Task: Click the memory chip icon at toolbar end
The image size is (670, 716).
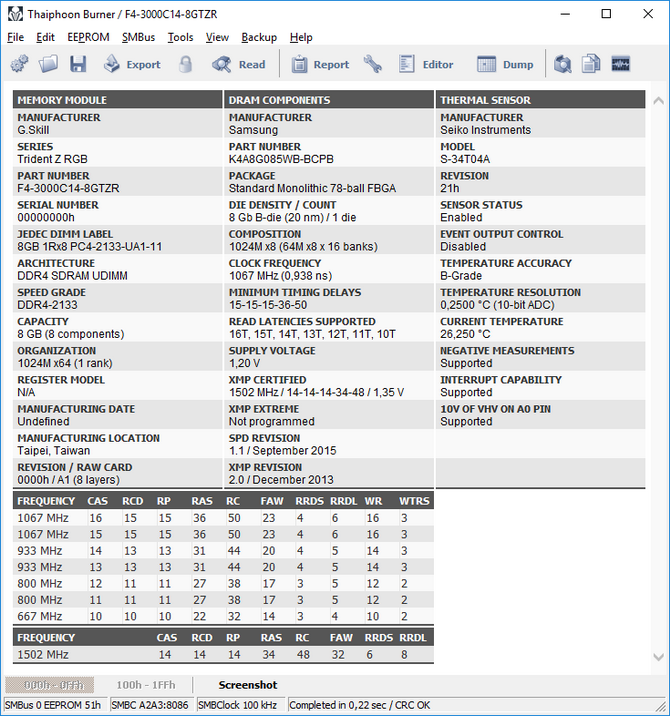Action: click(x=621, y=64)
